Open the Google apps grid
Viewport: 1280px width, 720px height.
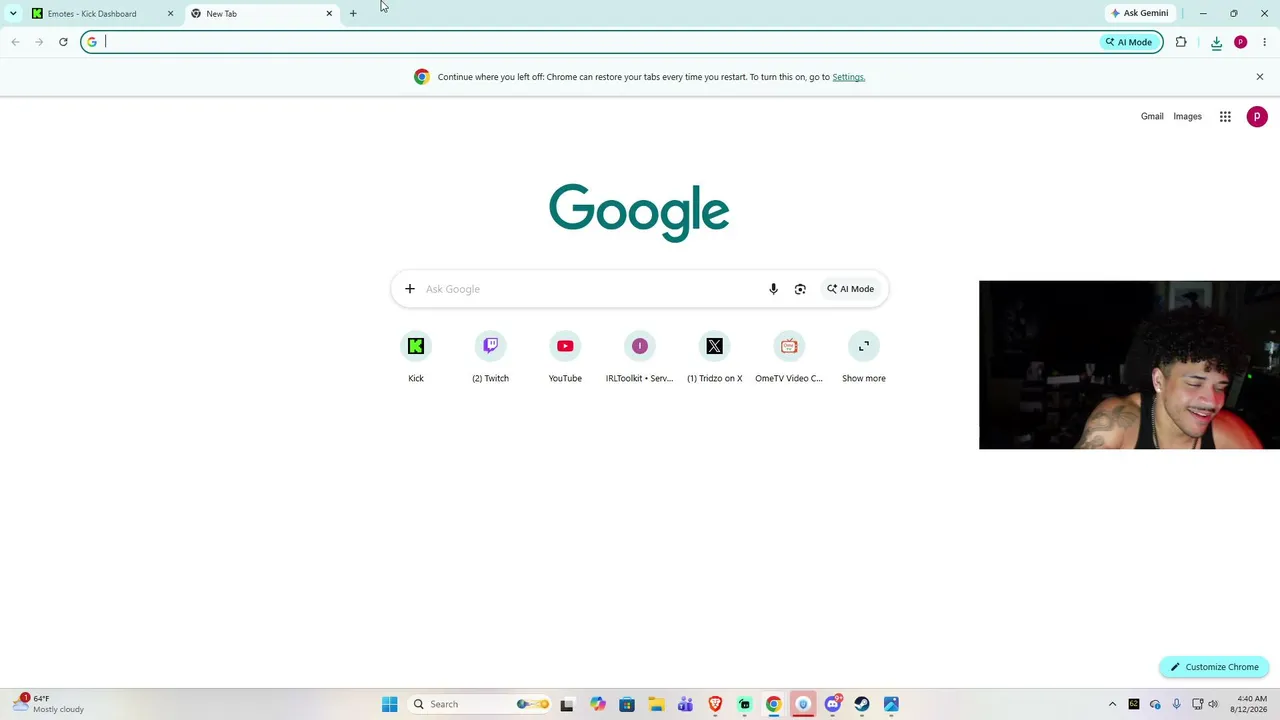tap(1225, 117)
